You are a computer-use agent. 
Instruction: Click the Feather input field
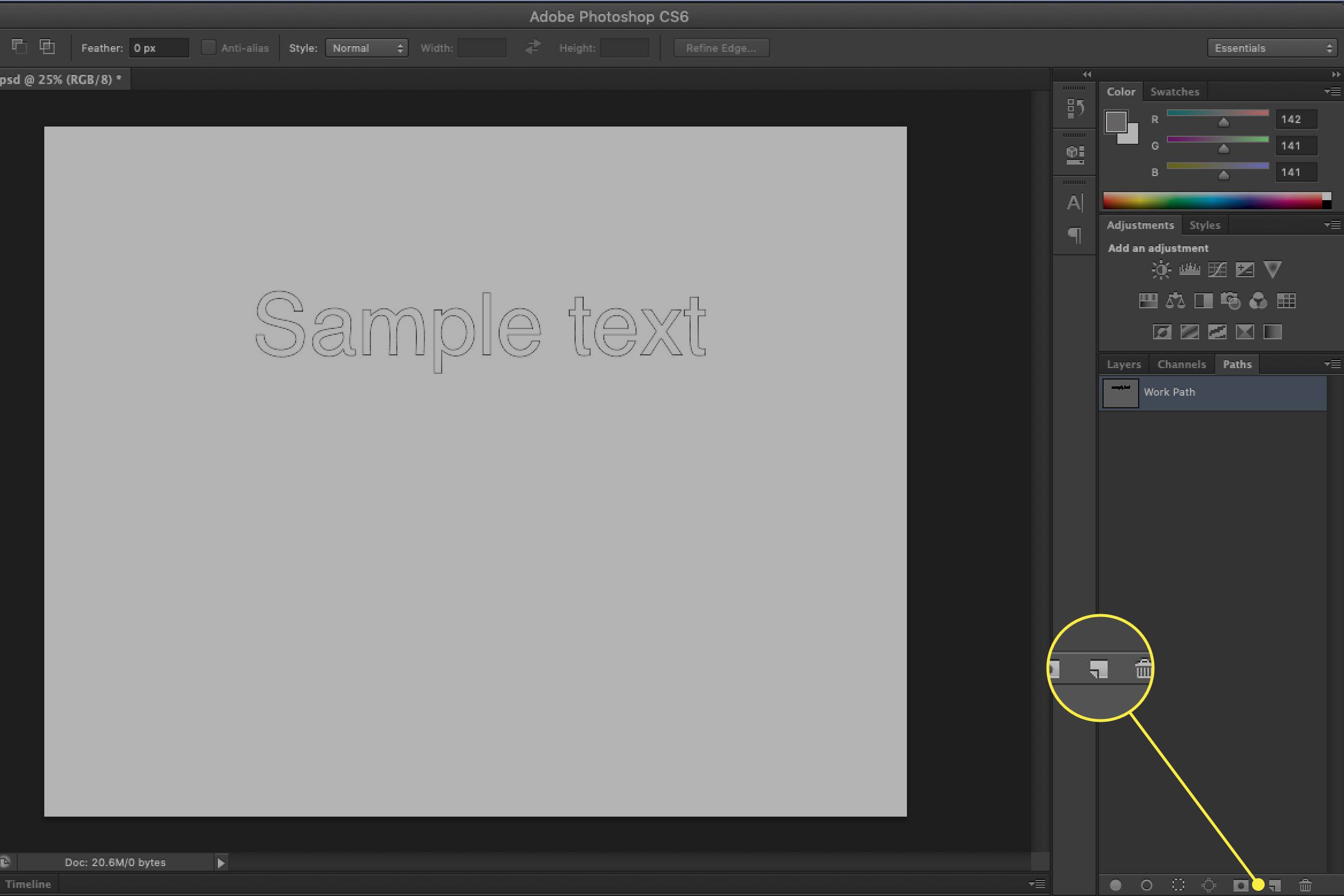click(x=159, y=48)
